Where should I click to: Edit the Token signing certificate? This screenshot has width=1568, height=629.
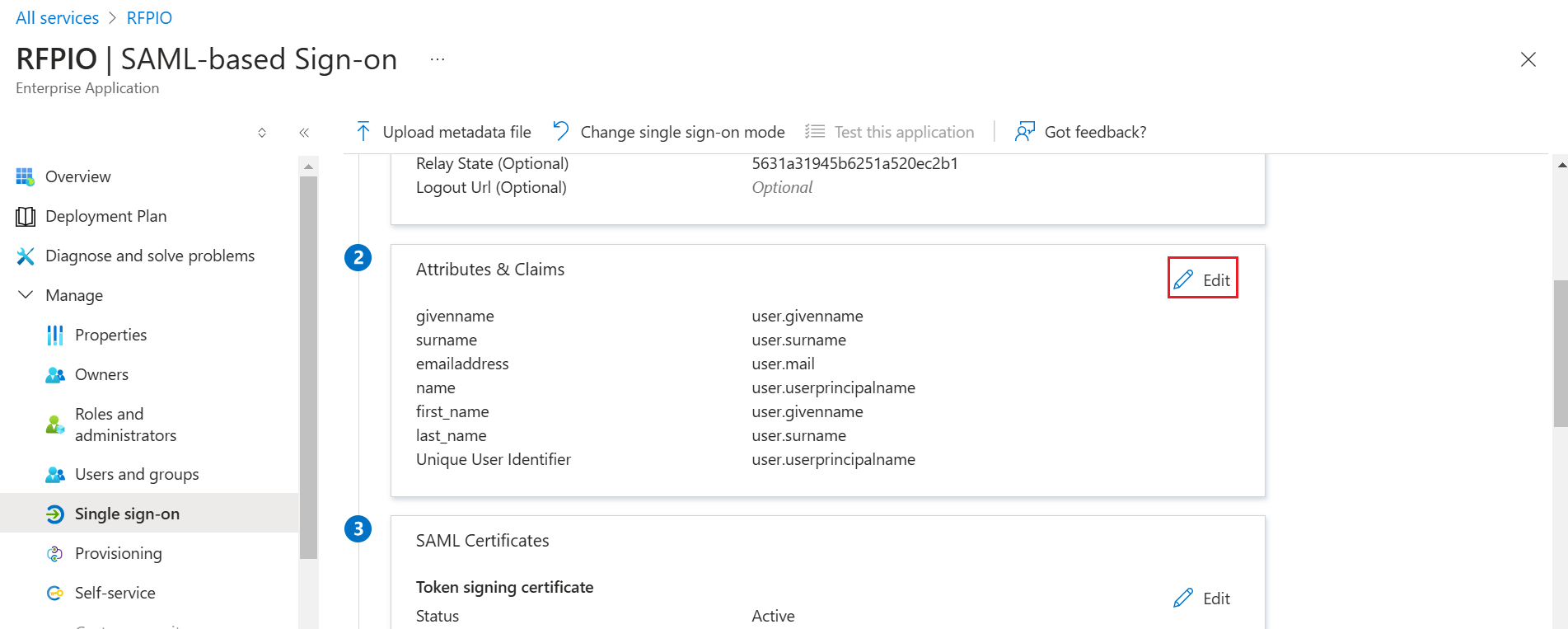click(x=1202, y=598)
